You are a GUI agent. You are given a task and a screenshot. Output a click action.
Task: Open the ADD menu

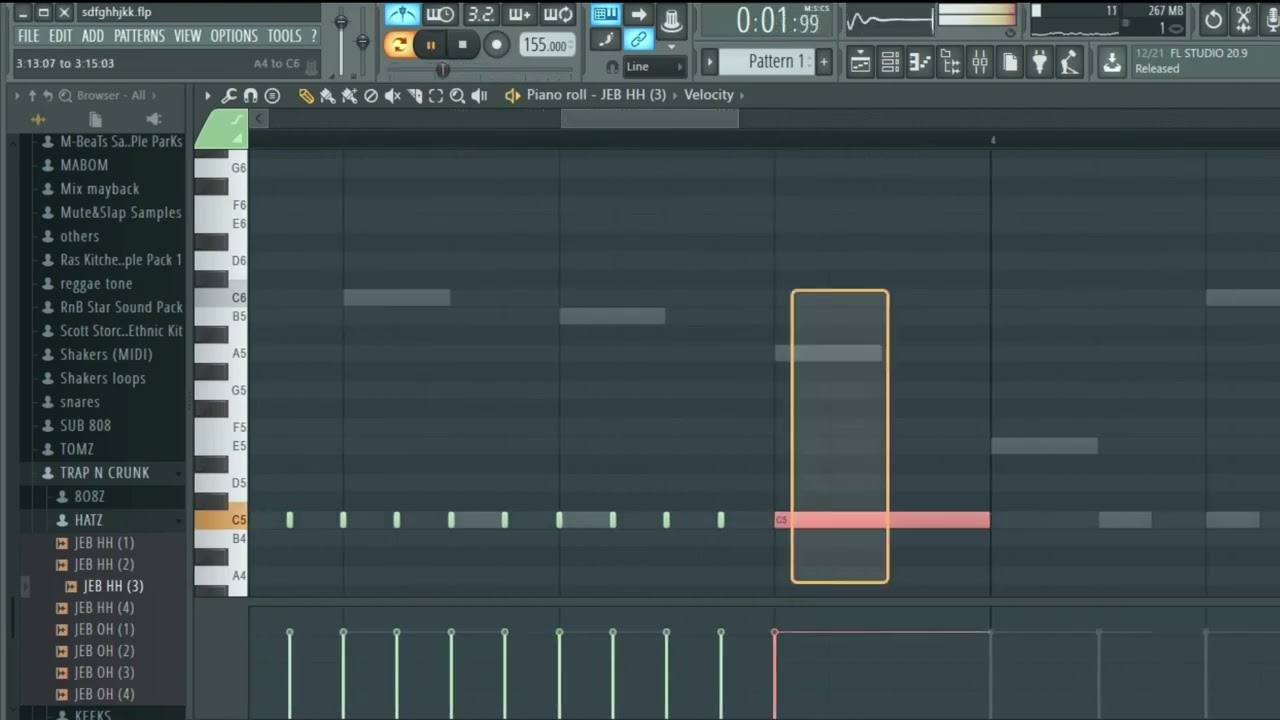[x=93, y=36]
